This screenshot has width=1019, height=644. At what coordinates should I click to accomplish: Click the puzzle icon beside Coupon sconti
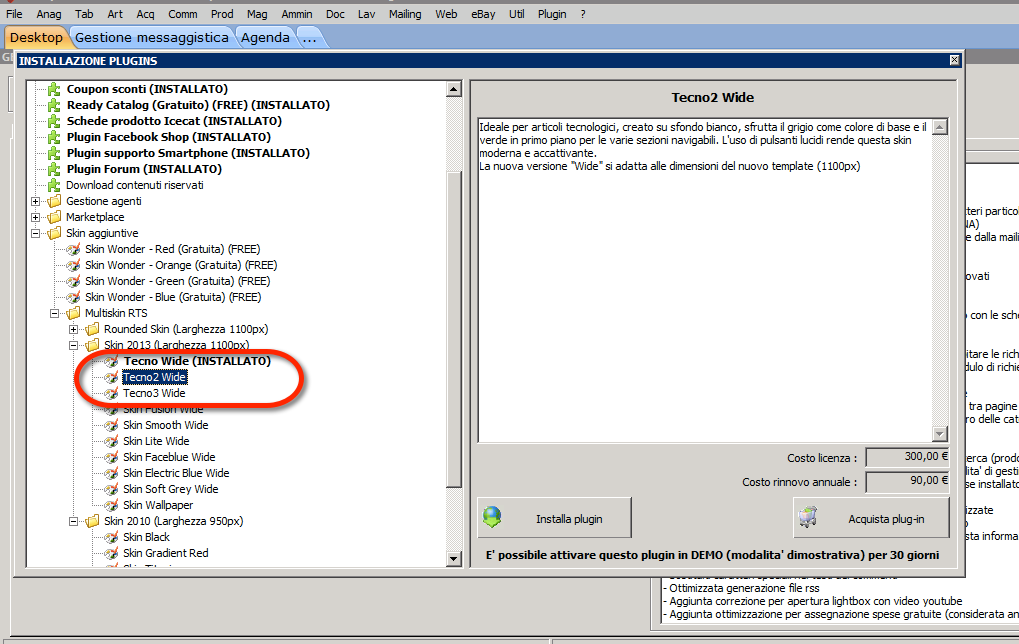pos(54,89)
